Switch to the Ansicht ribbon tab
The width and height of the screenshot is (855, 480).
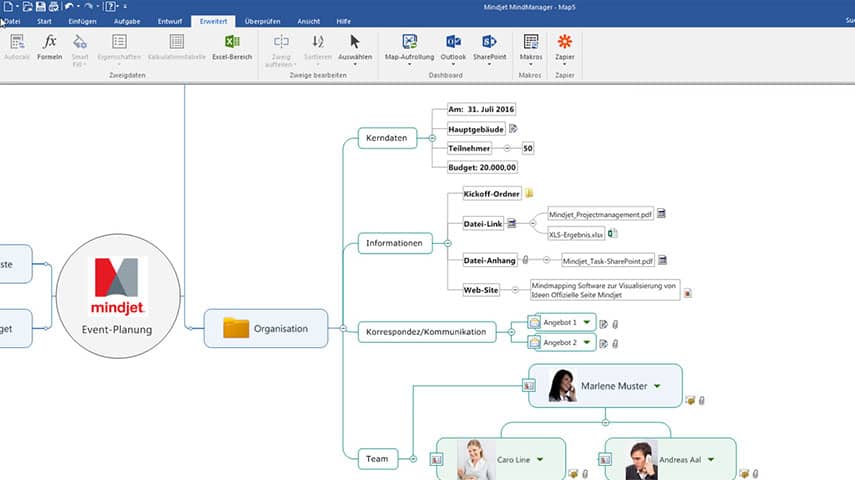[309, 21]
